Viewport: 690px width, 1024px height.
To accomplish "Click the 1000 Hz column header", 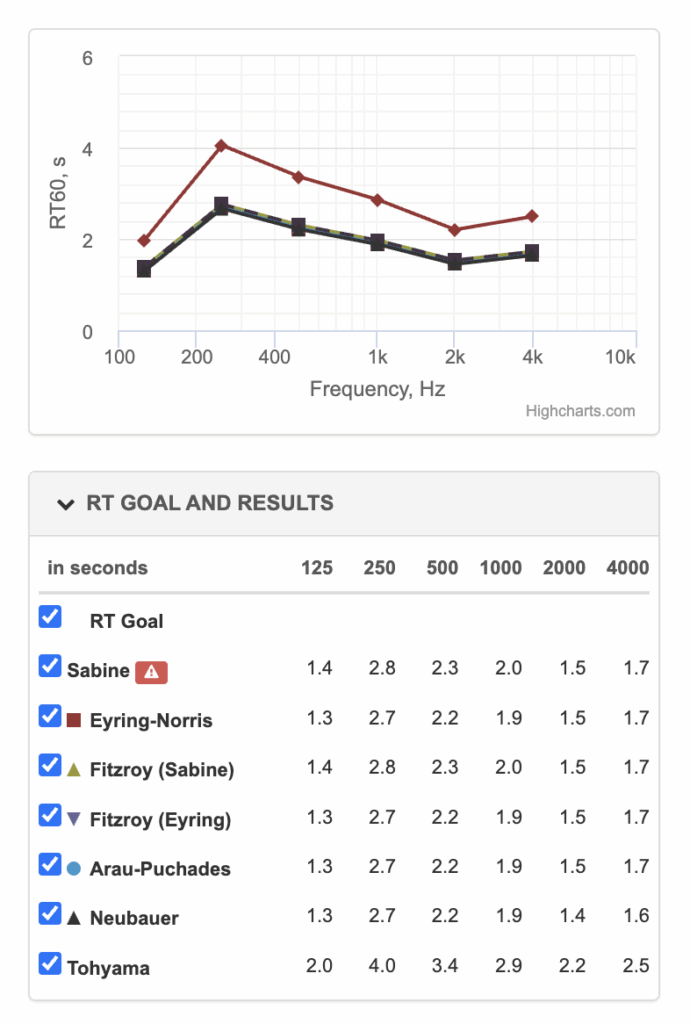I will coord(501,568).
